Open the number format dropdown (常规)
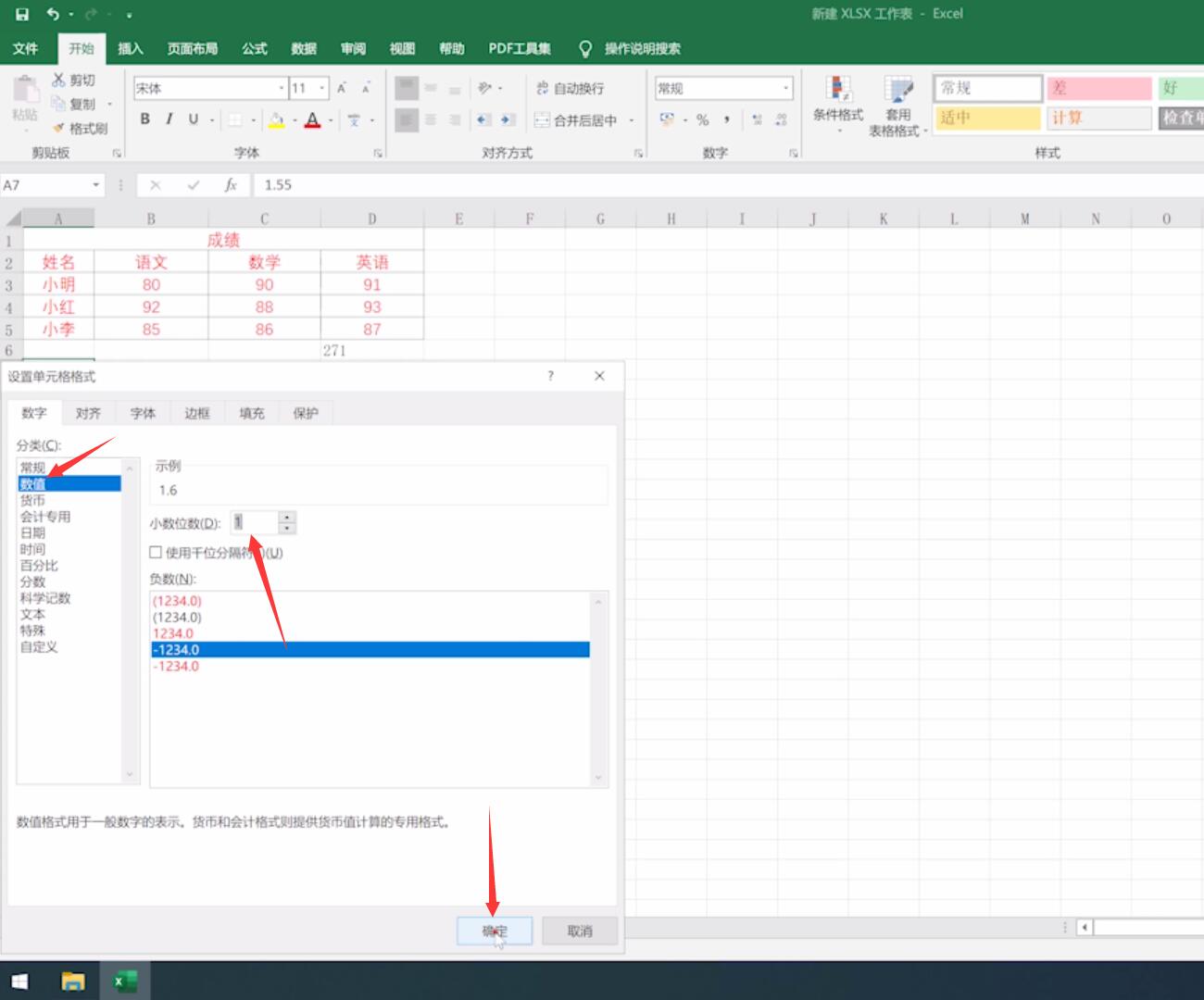This screenshot has height=1000, width=1204. pos(786,88)
